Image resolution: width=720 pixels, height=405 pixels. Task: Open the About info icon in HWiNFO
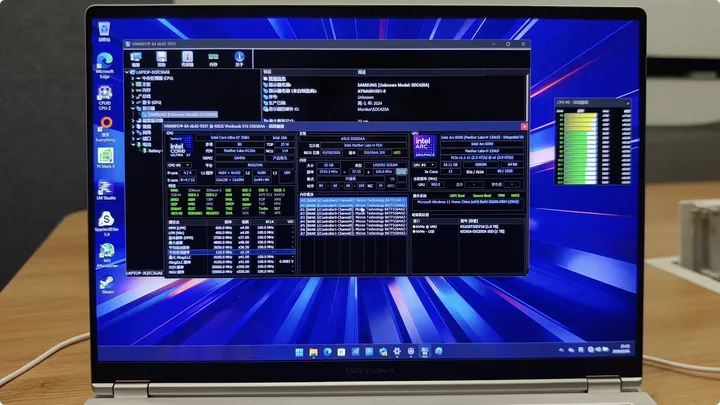pos(239,59)
